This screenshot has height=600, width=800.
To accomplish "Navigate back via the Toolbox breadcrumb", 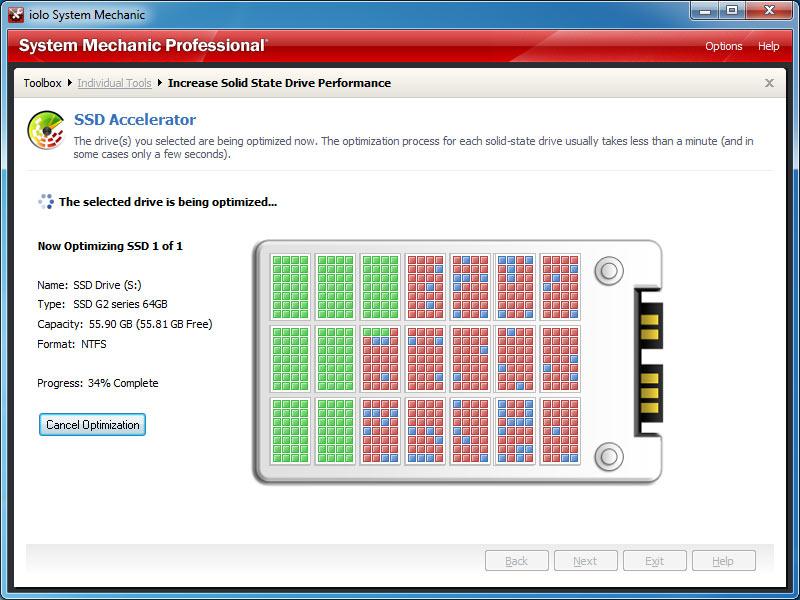I will [42, 84].
